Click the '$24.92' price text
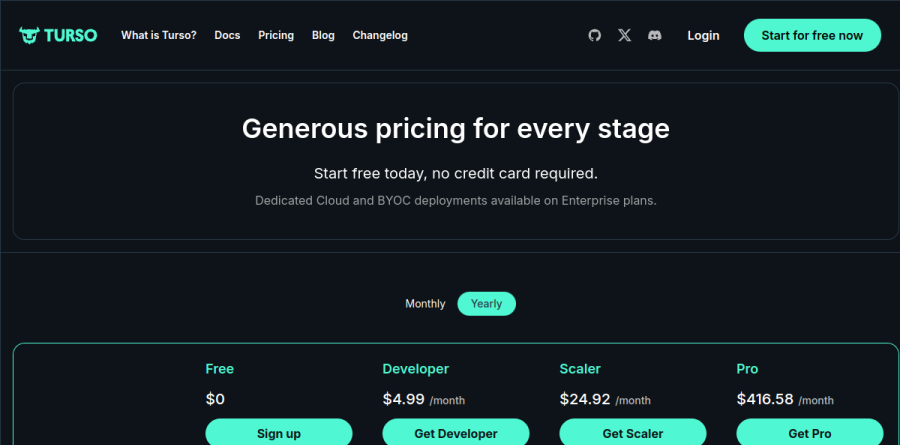The image size is (900, 445). (x=585, y=399)
